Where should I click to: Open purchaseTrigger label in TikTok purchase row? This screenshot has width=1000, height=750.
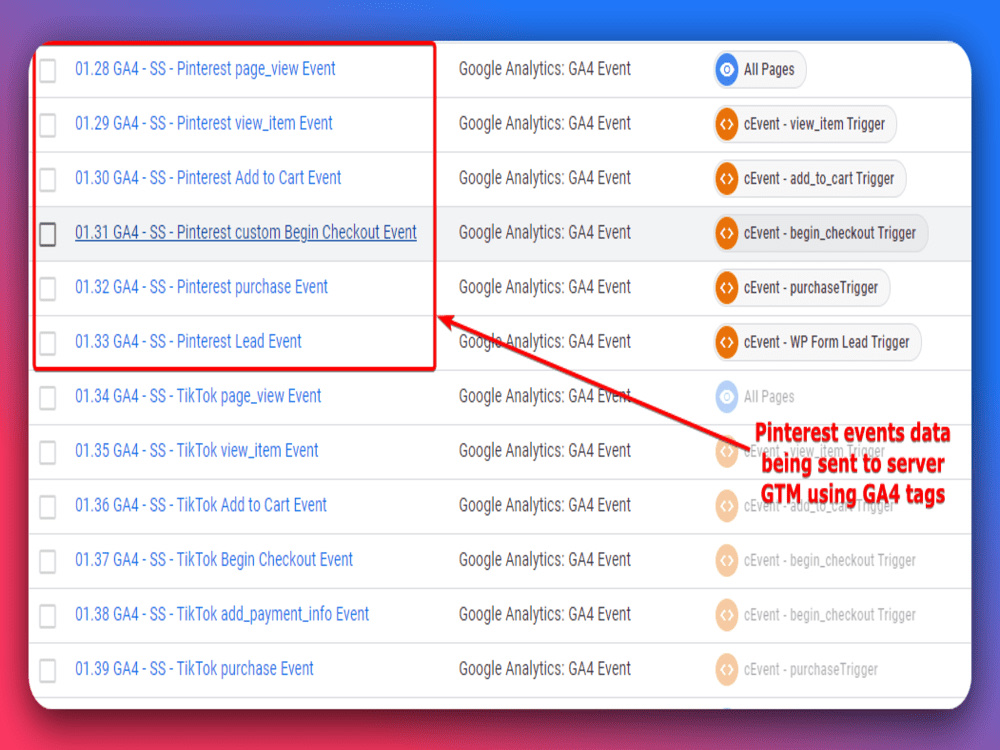click(811, 670)
